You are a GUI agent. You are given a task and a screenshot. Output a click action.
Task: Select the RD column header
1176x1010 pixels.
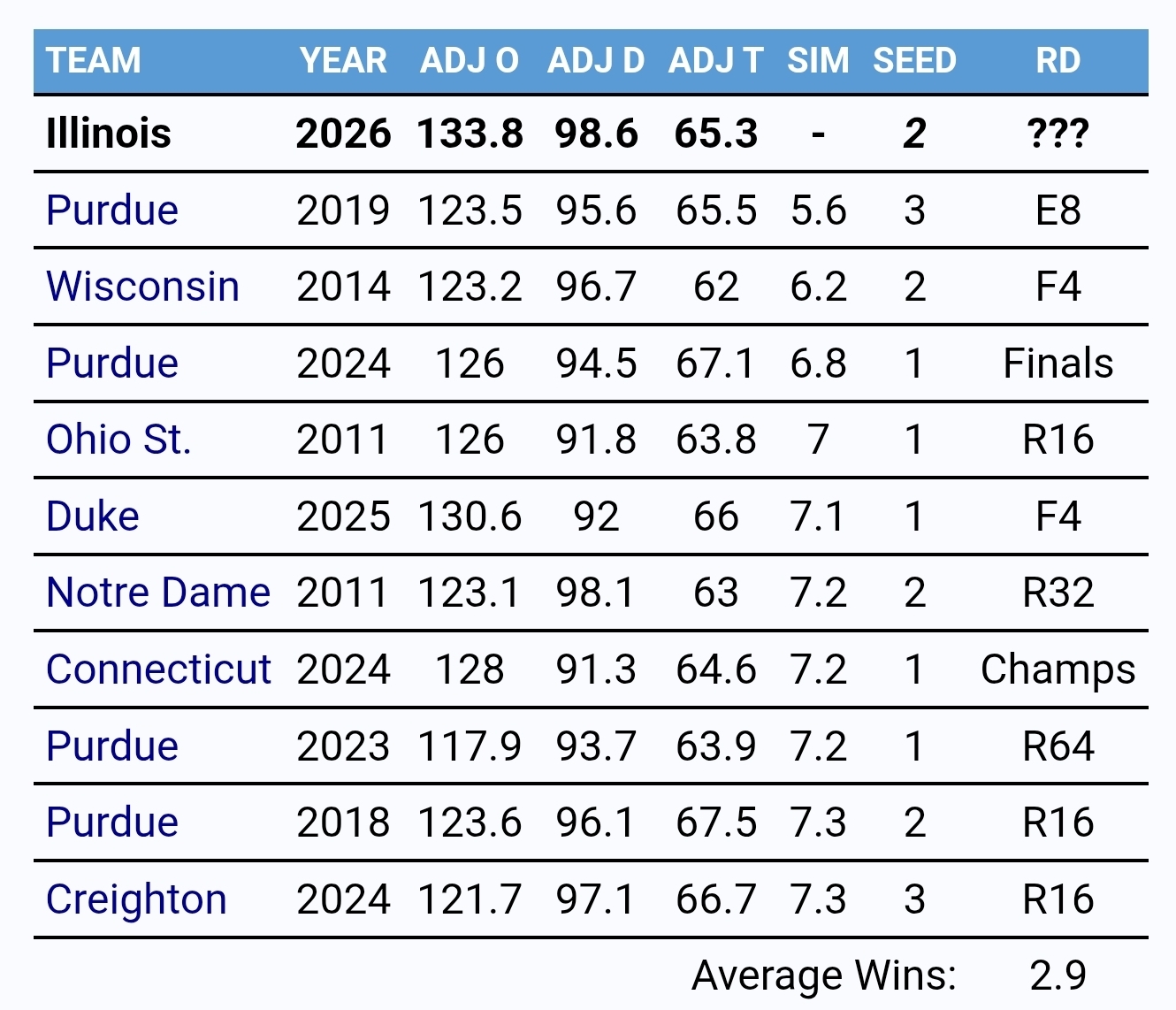coord(1058,61)
